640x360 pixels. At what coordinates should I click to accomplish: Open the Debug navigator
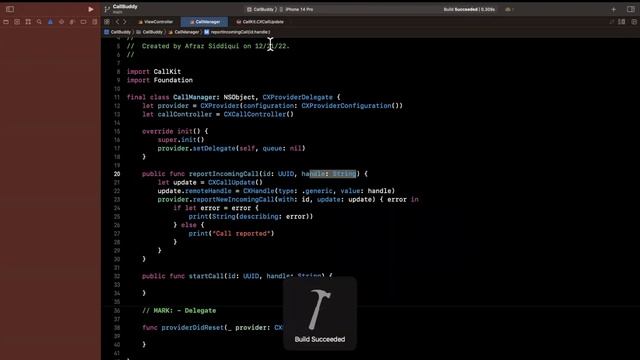[x=72, y=22]
